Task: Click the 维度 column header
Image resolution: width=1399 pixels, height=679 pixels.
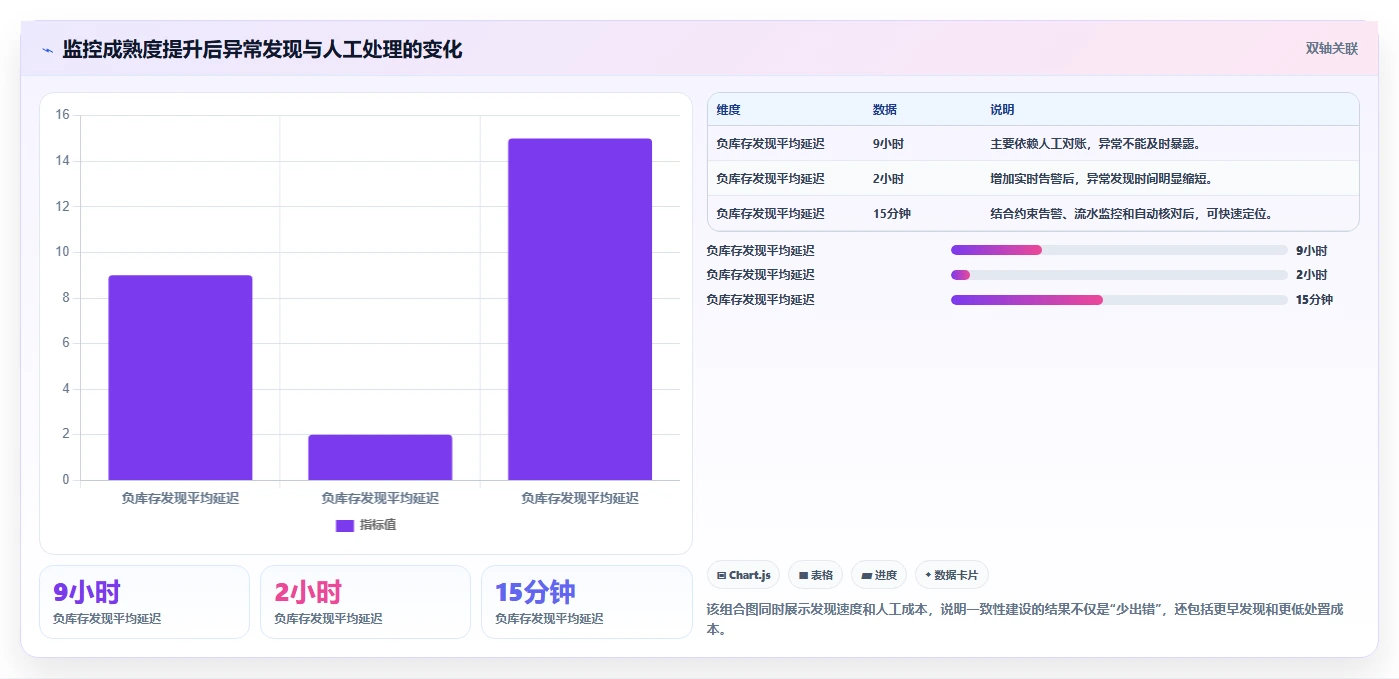Action: 728,110
